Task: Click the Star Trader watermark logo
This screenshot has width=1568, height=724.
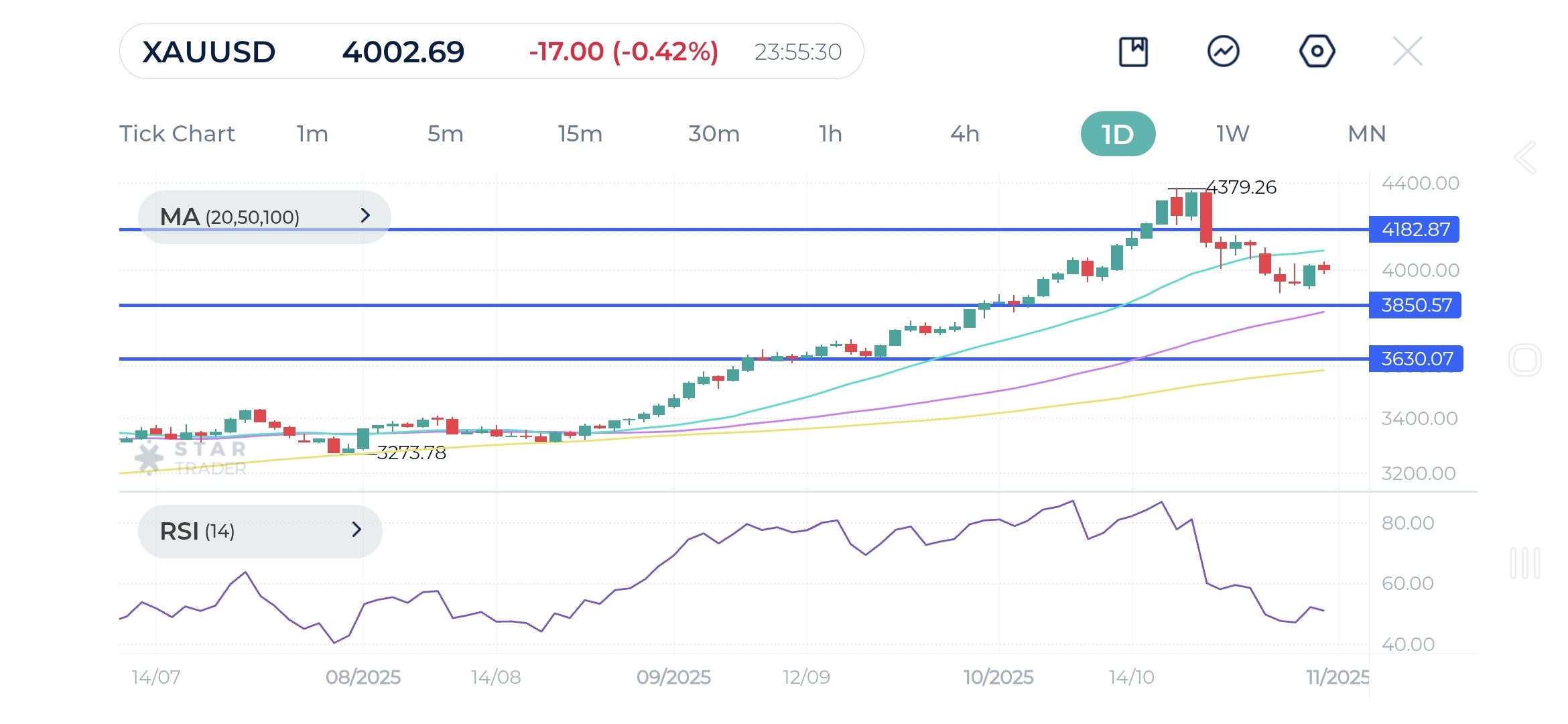Action: [191, 457]
